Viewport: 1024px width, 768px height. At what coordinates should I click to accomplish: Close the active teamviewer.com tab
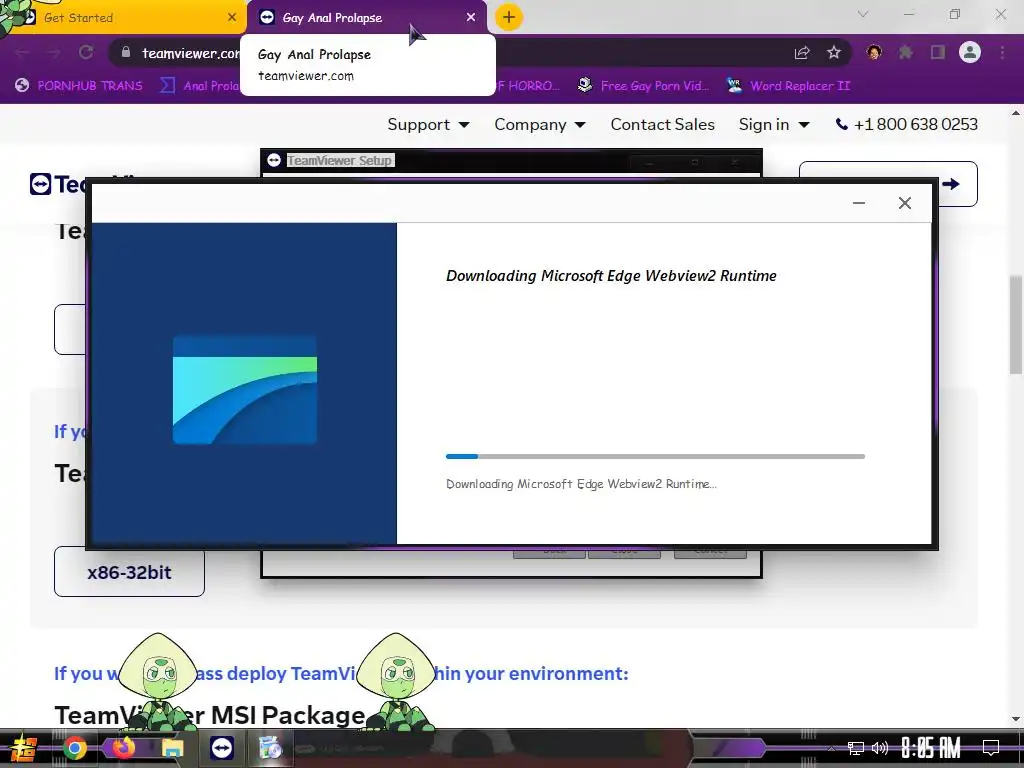(471, 18)
